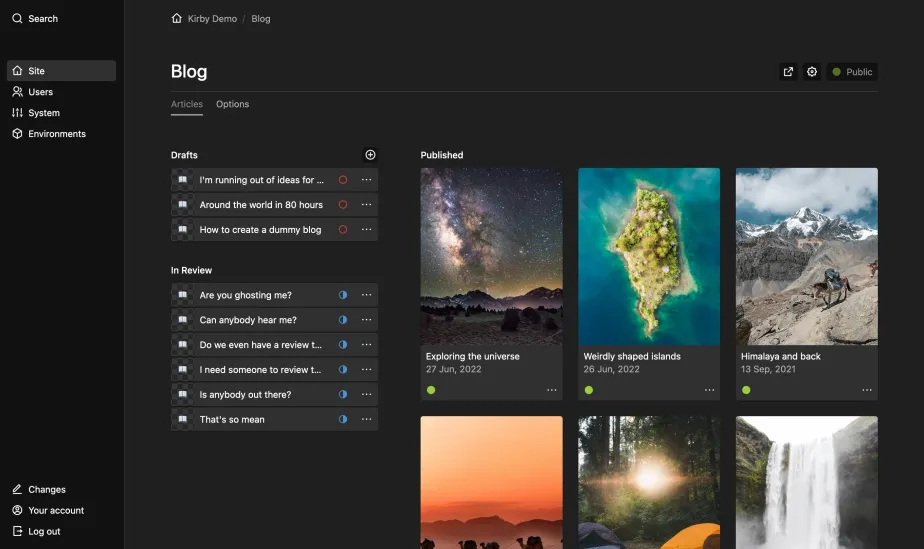The image size is (924, 549).
Task: Select the Articles tab
Action: (x=187, y=104)
